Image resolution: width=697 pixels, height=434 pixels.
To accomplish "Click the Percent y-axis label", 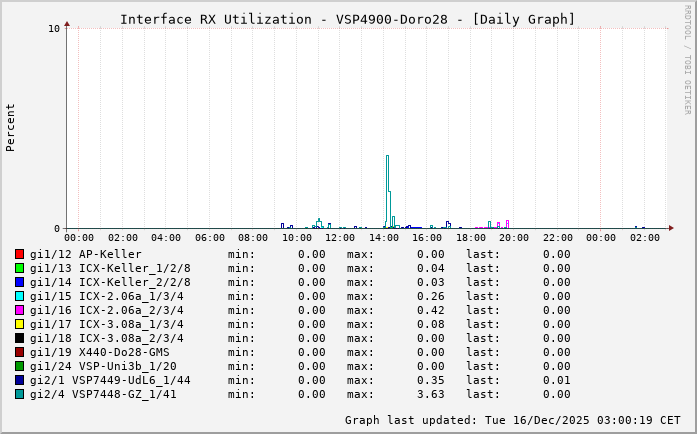I will pyautogui.click(x=11, y=127).
